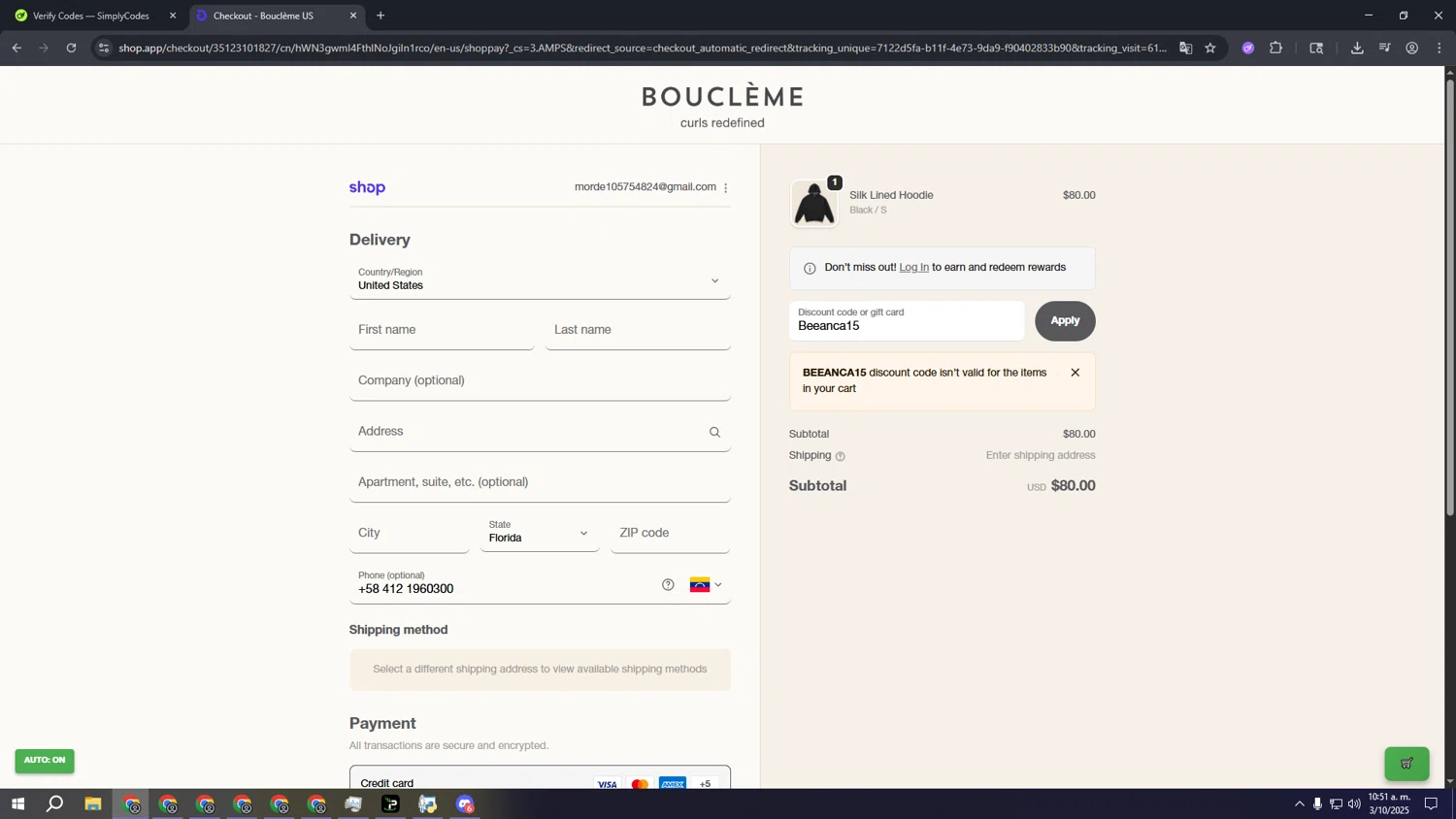This screenshot has width=1456, height=819.
Task: Click Discount code or gift card field
Action: [907, 321]
